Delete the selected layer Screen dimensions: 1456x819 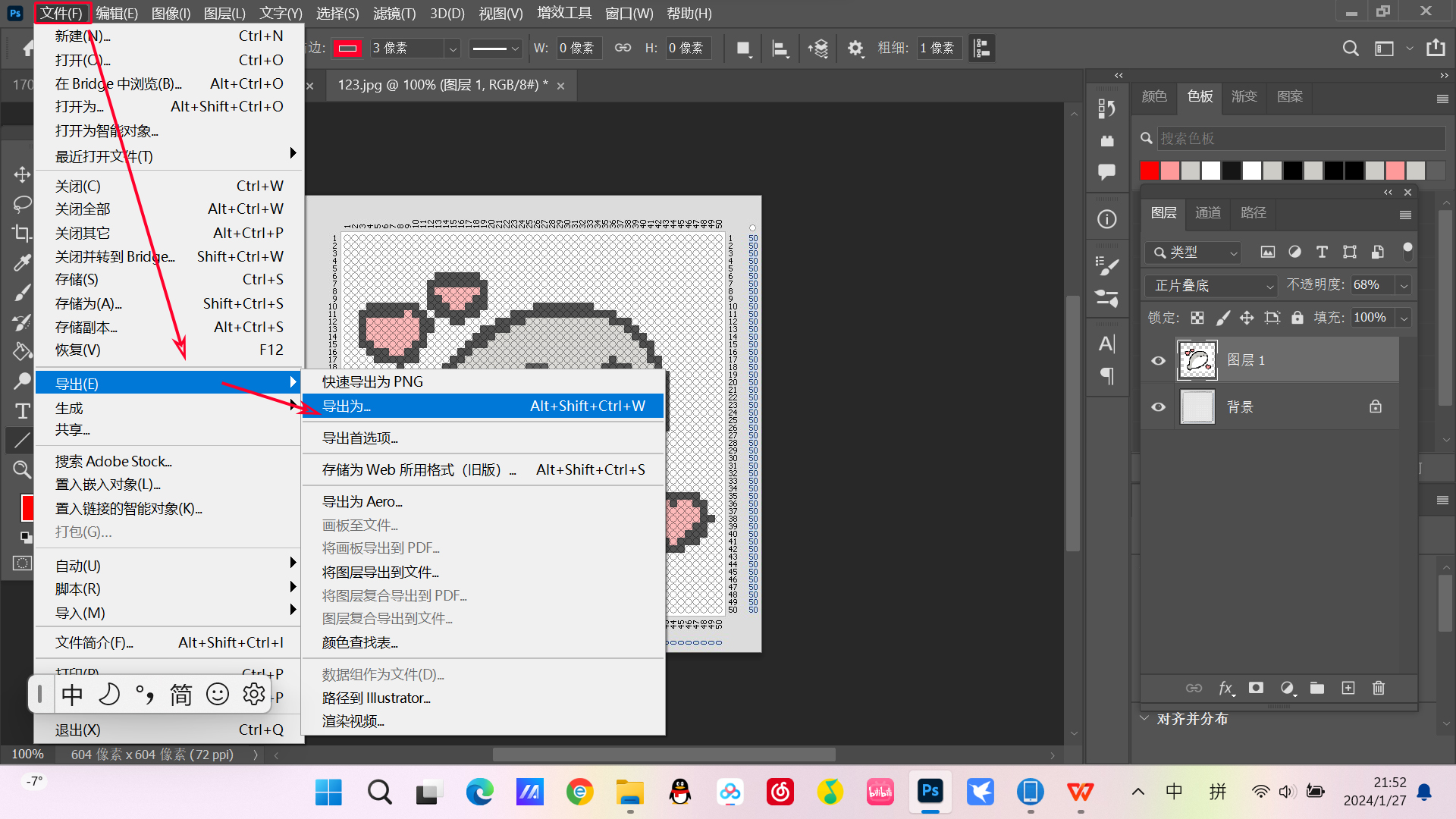pos(1379,688)
